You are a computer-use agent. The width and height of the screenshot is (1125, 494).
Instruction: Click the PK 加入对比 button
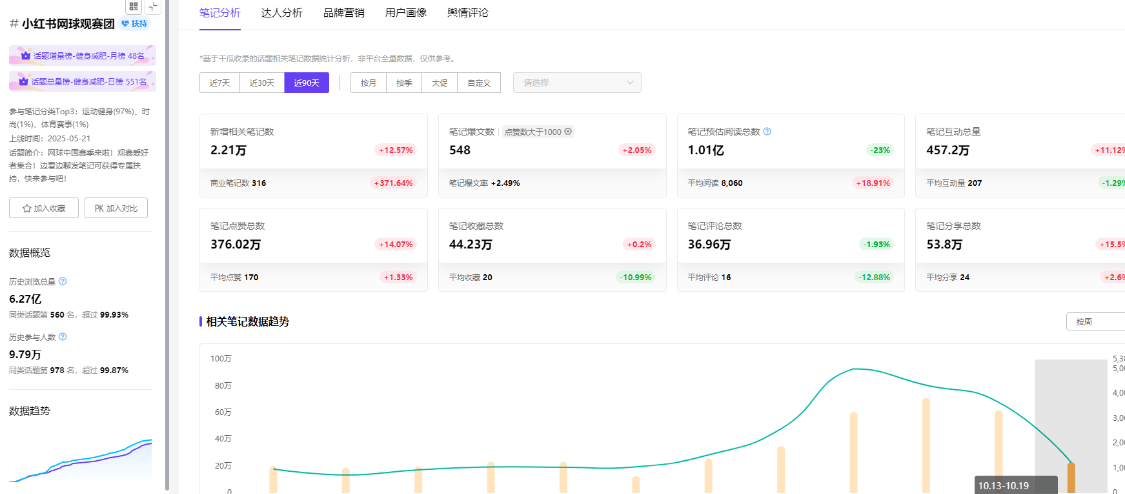click(x=117, y=208)
